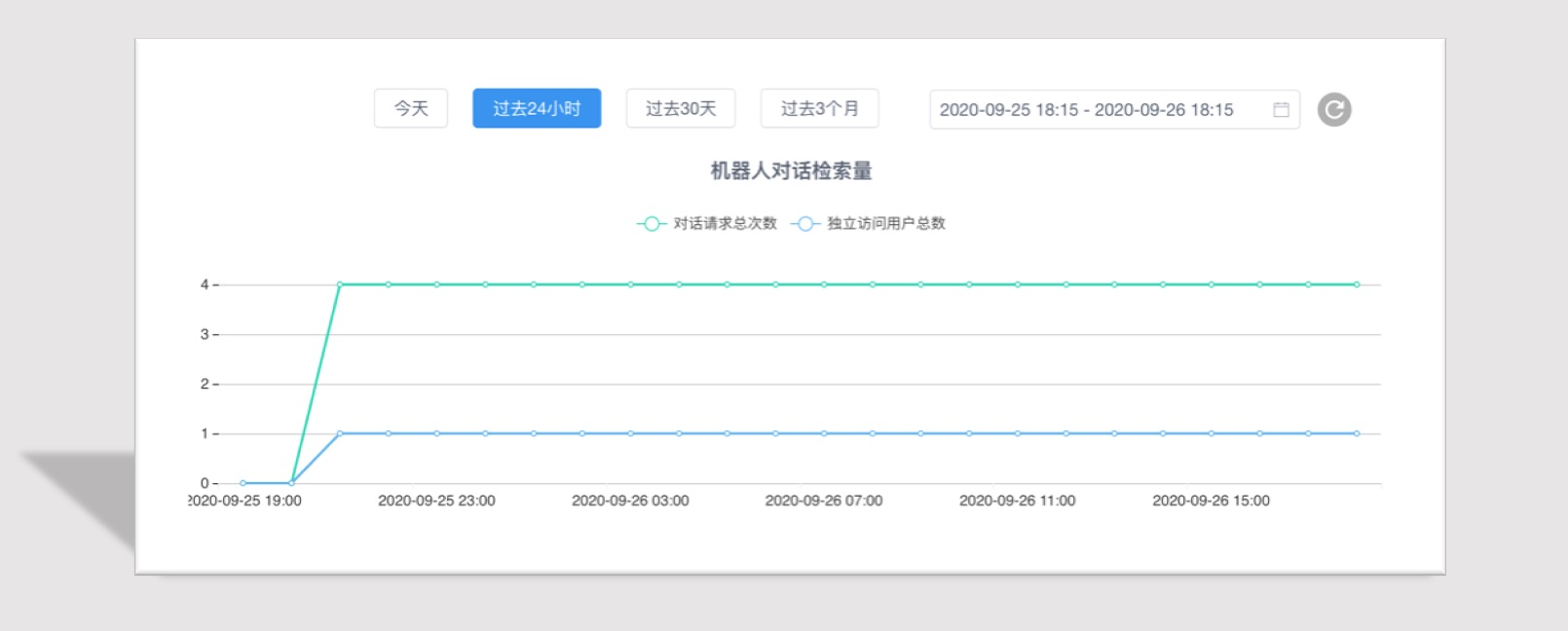Screen dimensions: 1568x631
Task: Click green data point at 2020-09-25 23:00
Action: [x=436, y=284]
